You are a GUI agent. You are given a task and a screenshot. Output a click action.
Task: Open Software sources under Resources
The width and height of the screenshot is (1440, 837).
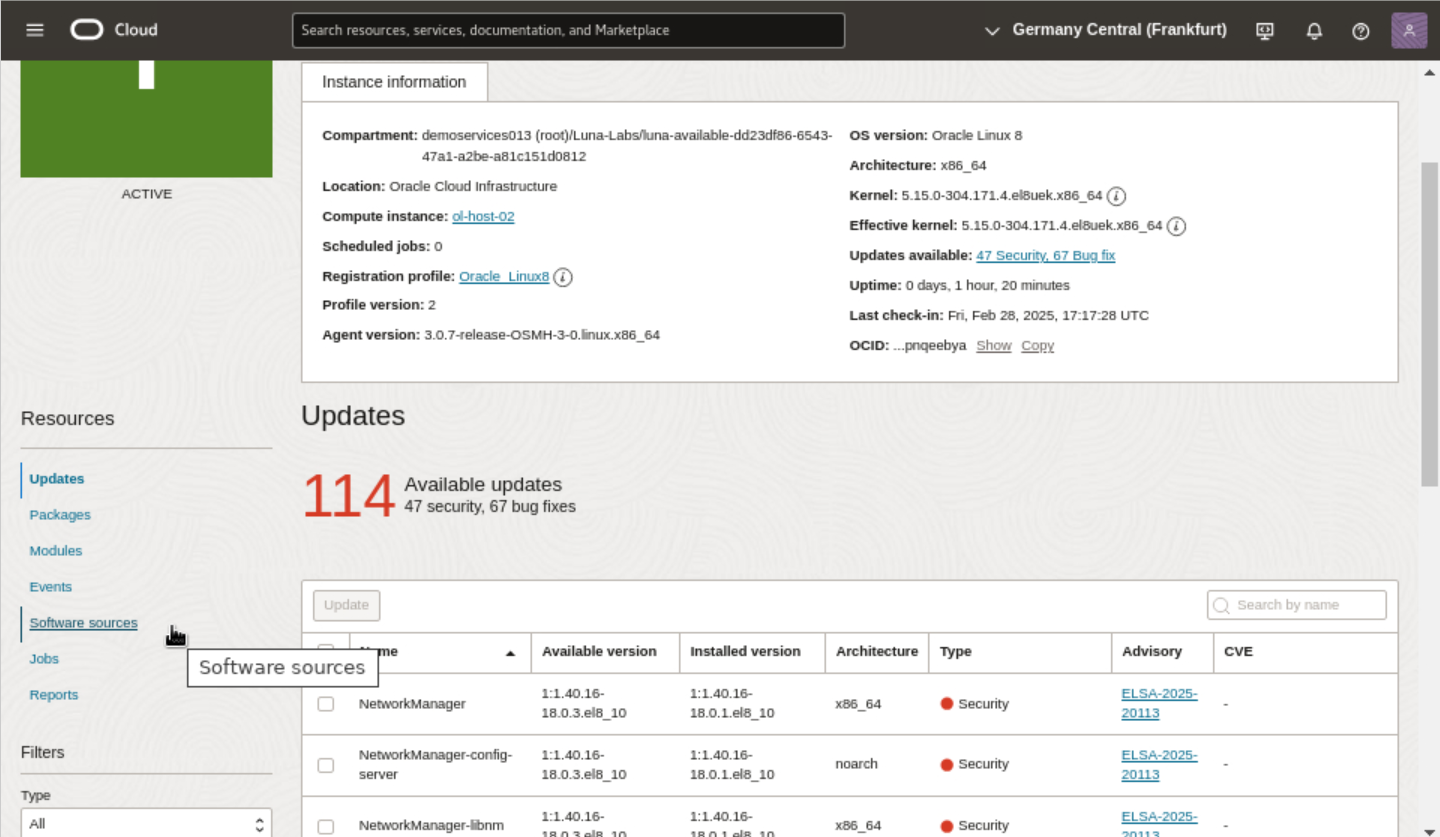[84, 623]
